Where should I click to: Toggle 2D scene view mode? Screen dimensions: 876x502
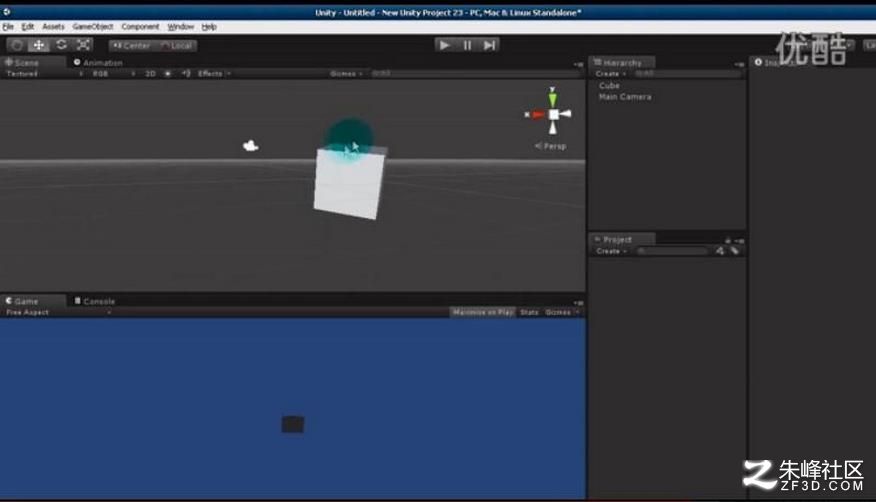tap(150, 74)
